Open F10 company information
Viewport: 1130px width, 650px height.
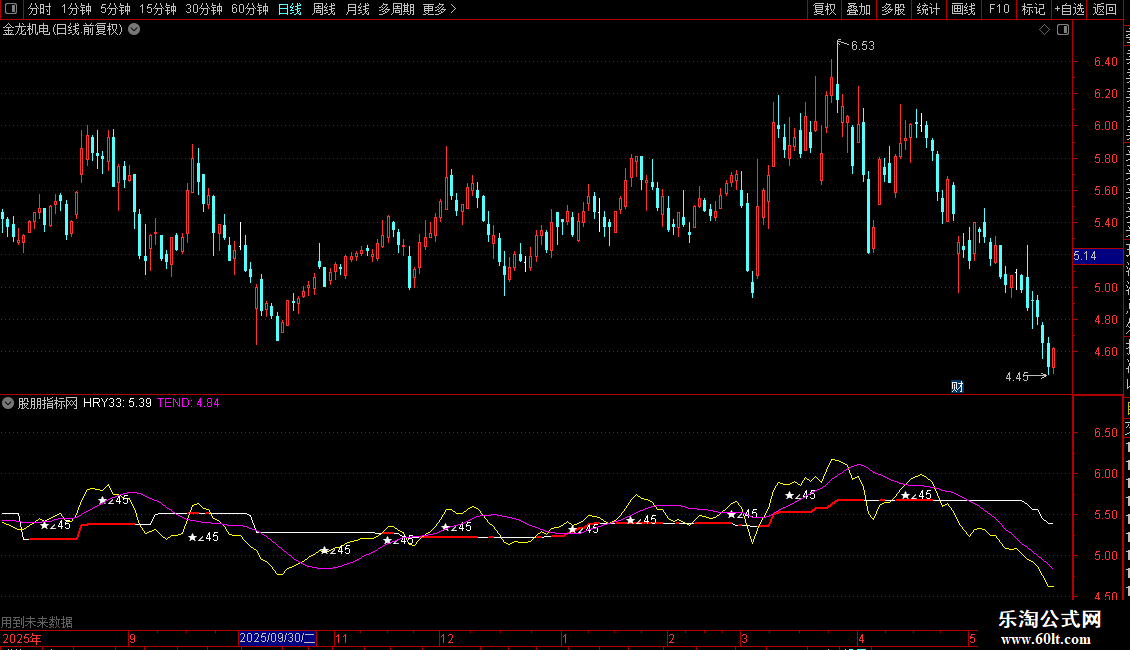click(x=999, y=9)
